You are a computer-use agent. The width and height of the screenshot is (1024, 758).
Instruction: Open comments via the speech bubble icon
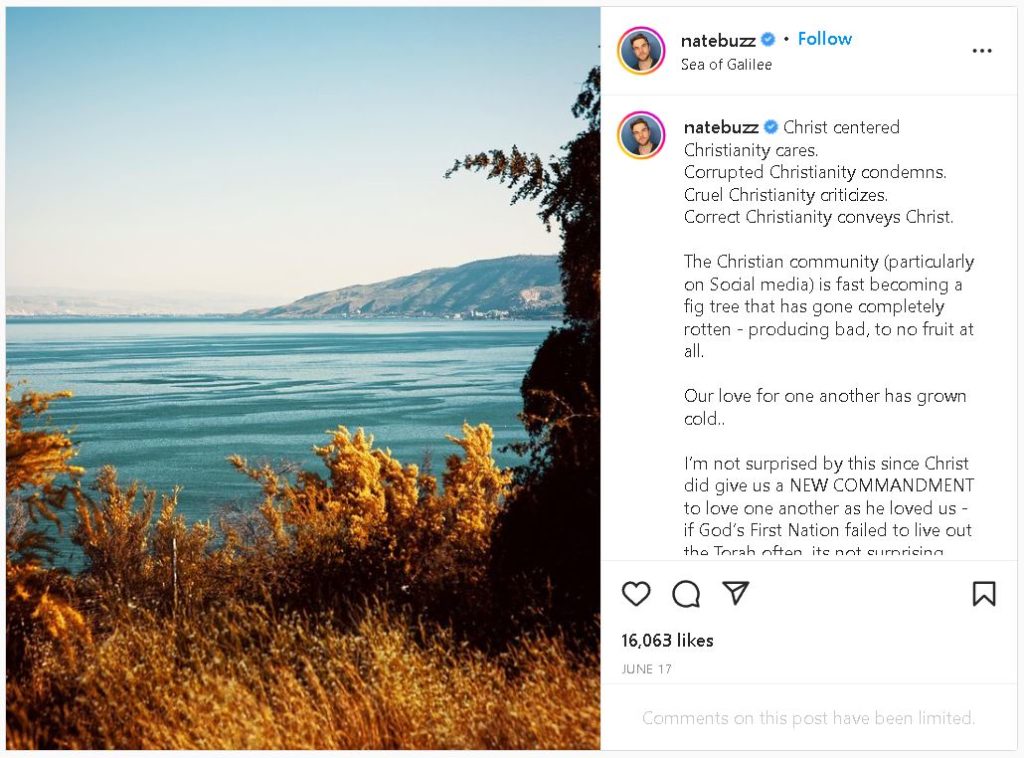(686, 594)
